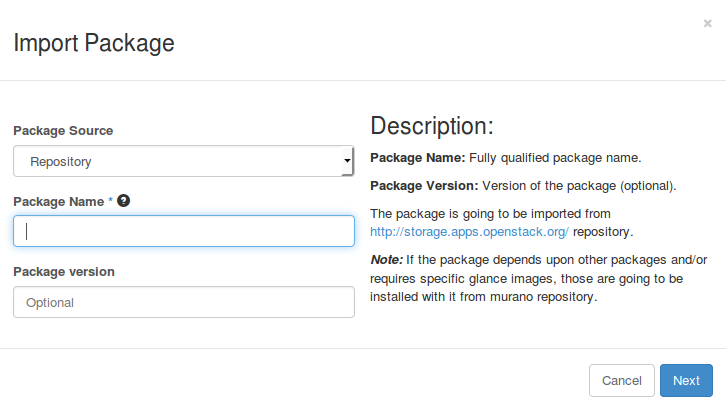726x410 pixels.
Task: Click the Package Source field label
Action: (x=63, y=131)
